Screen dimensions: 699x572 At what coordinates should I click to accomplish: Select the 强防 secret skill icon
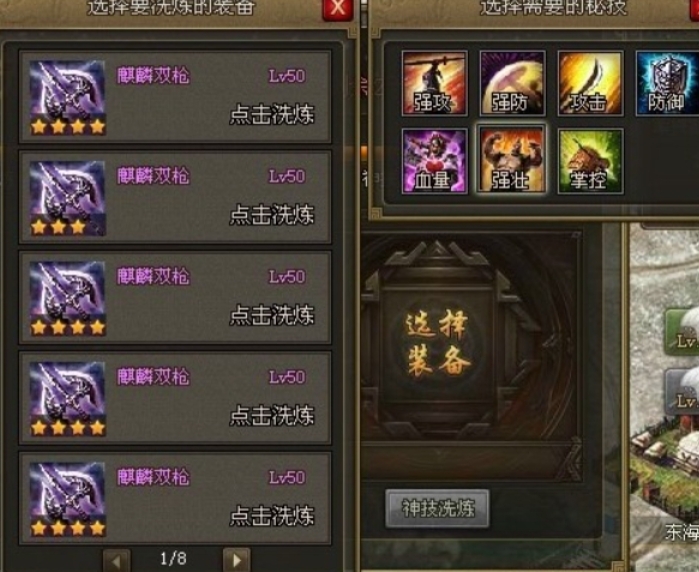click(x=512, y=83)
